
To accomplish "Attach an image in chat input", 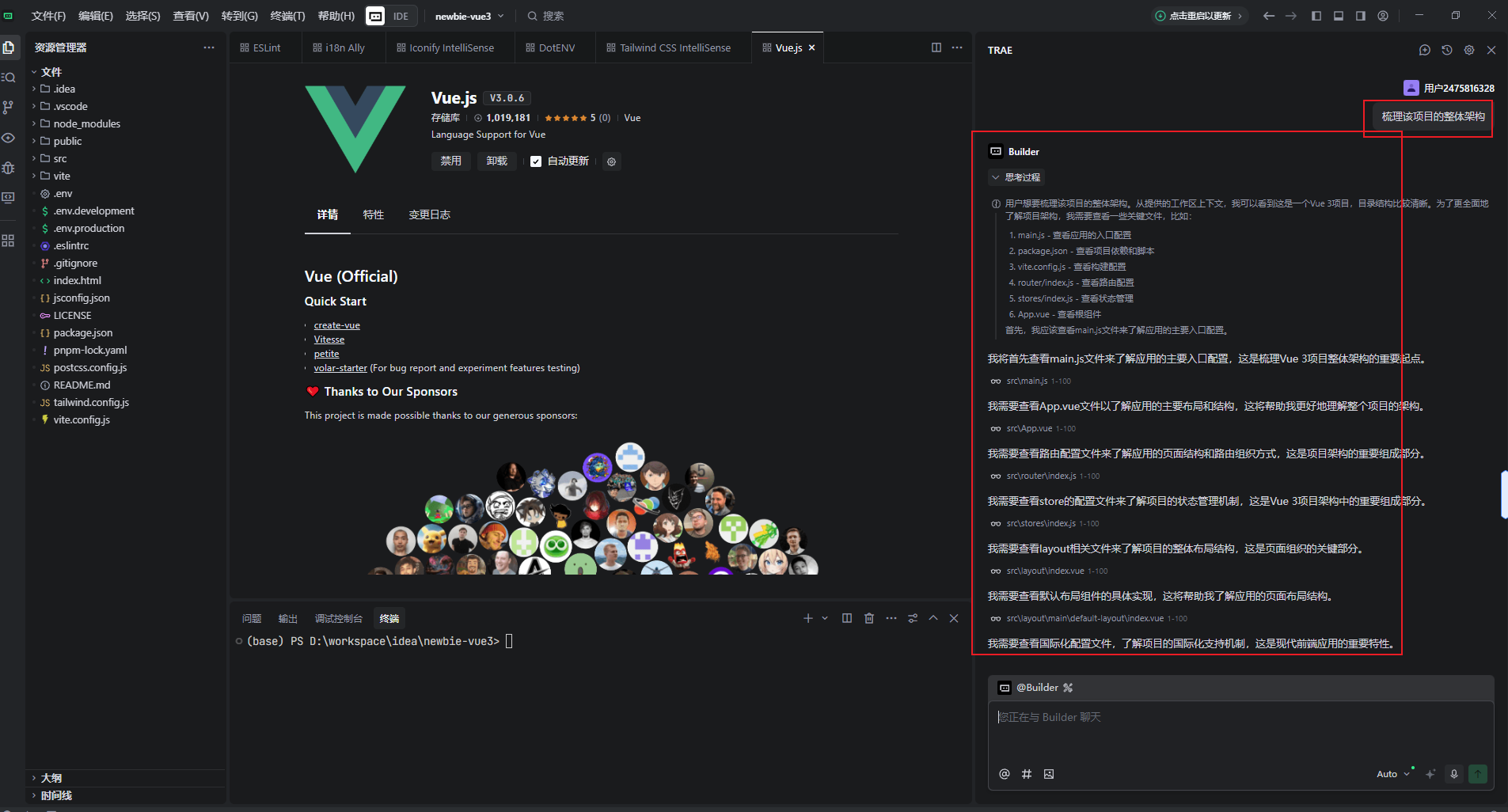I will (1049, 774).
